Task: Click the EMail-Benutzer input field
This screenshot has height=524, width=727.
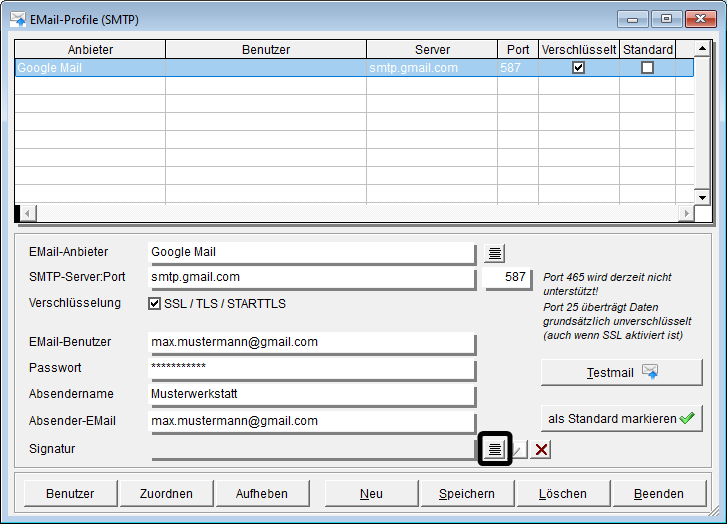Action: [x=312, y=343]
